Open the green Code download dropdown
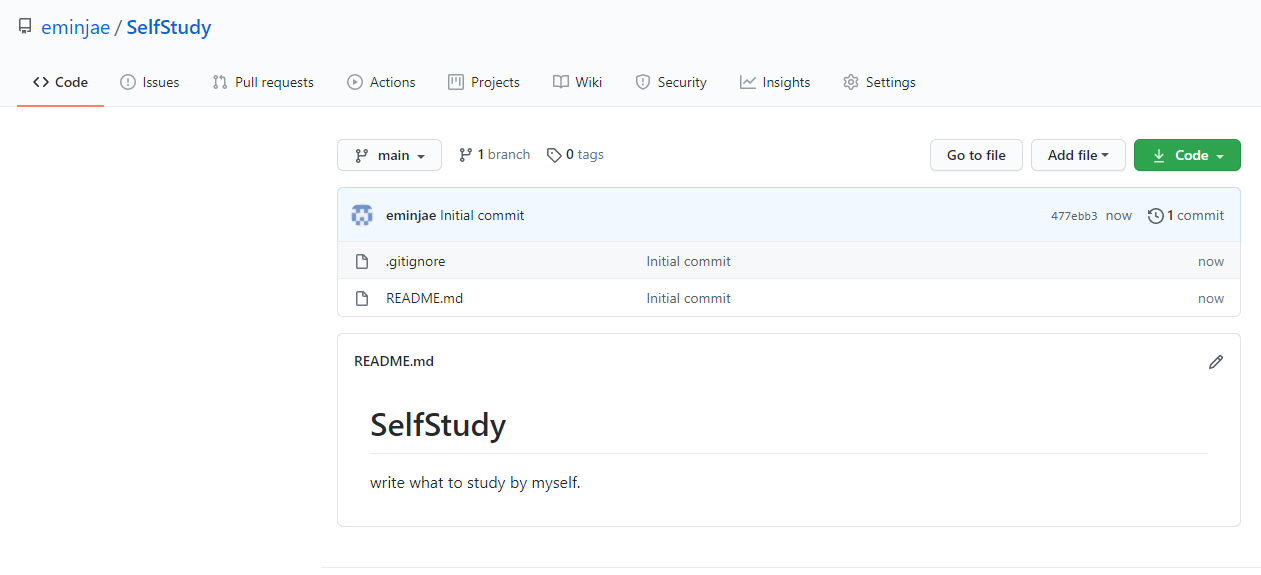The width and height of the screenshot is (1261, 575). [x=1187, y=155]
